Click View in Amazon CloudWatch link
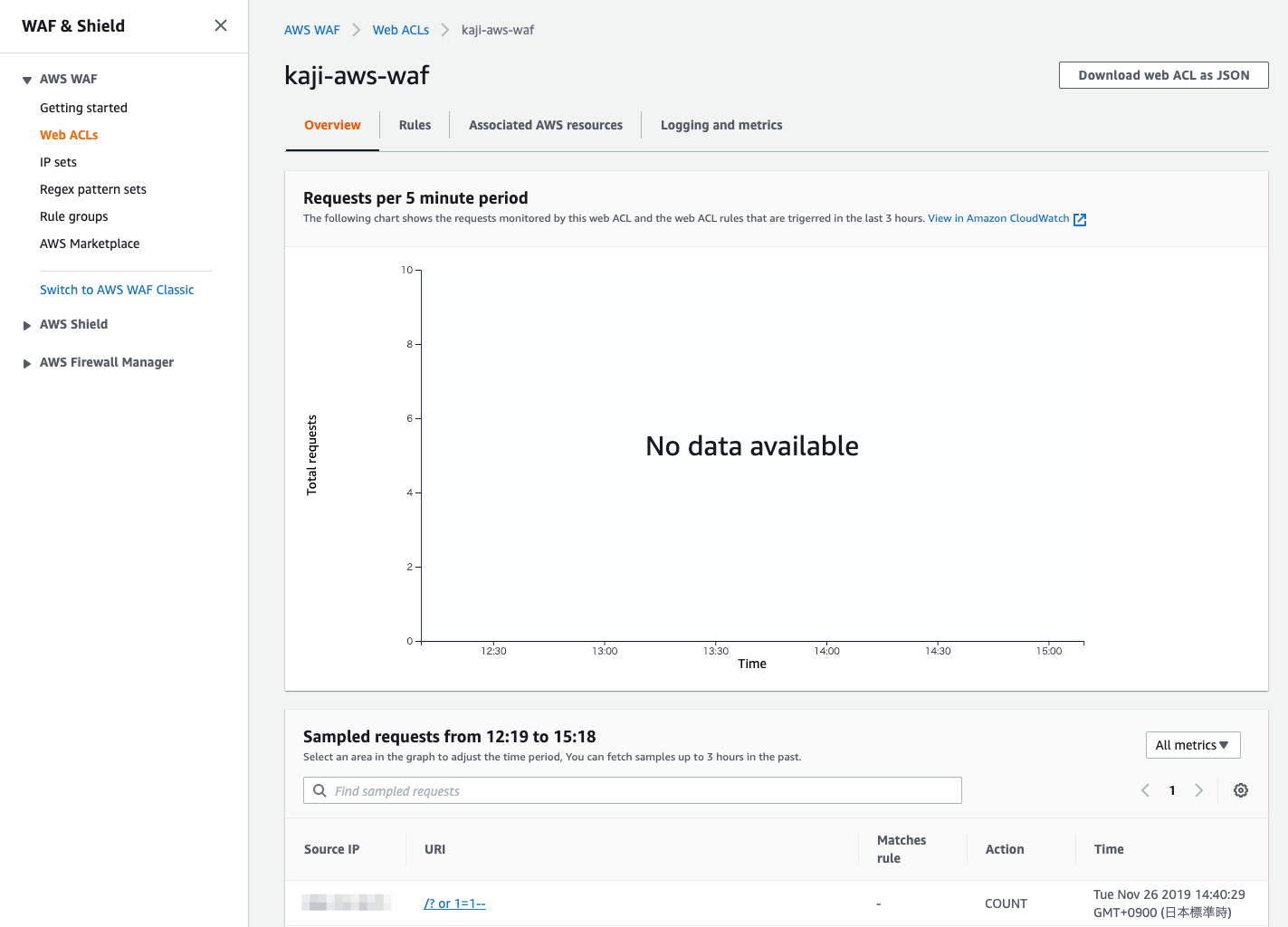1288x927 pixels. [x=997, y=218]
